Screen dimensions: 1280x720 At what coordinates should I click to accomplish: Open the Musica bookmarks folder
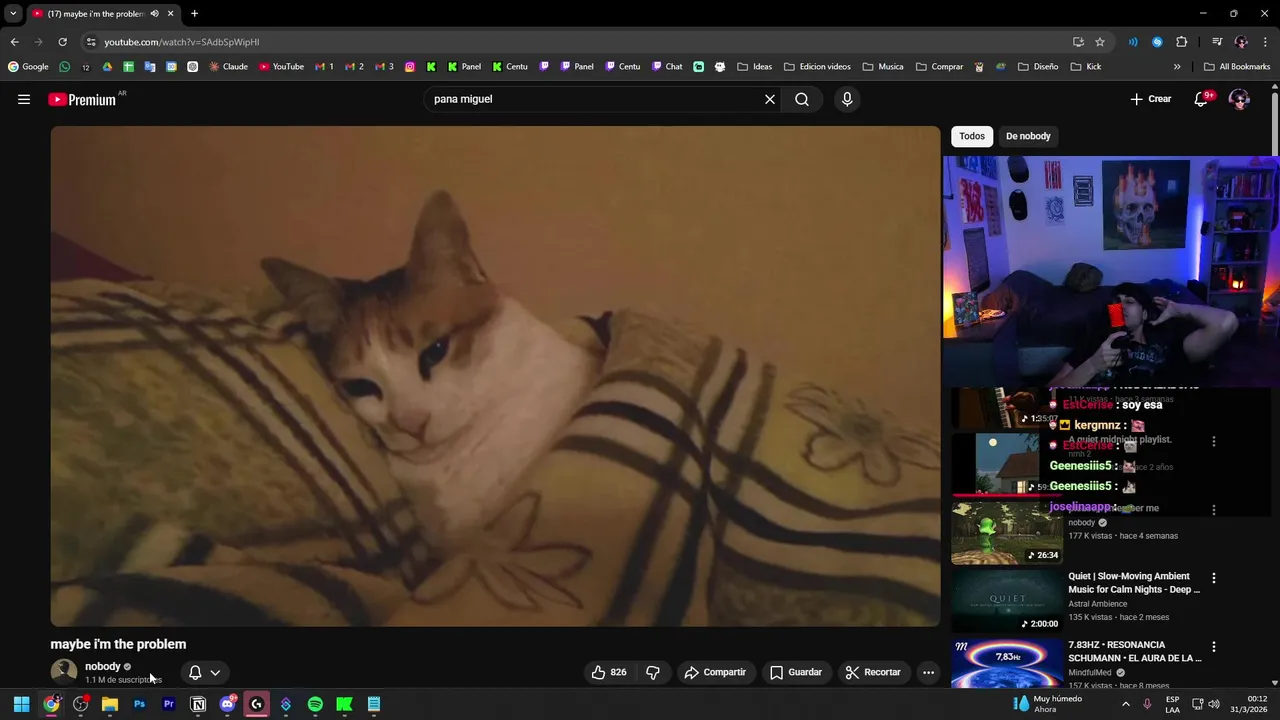pyautogui.click(x=883, y=67)
